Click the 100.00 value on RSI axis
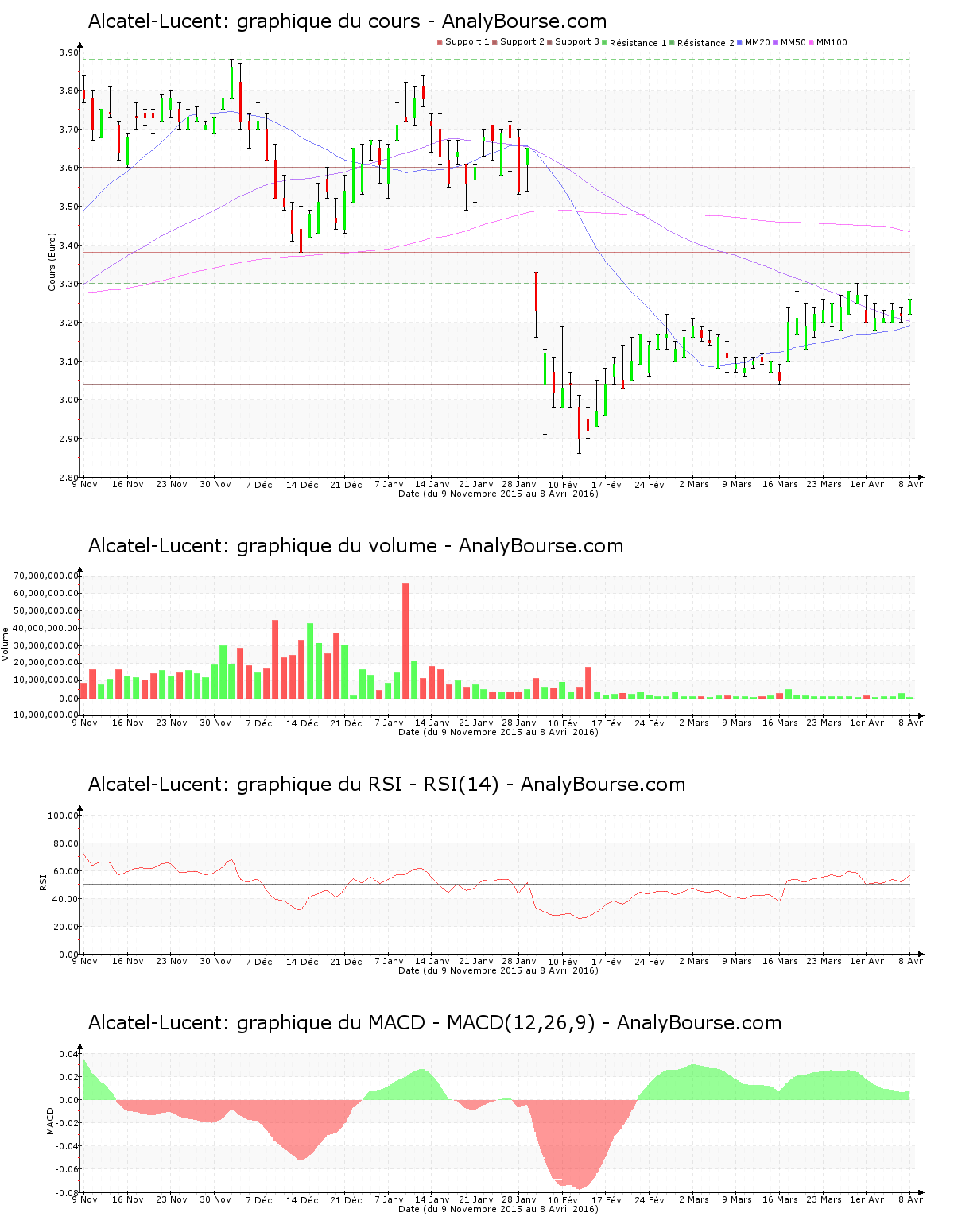 pos(64,816)
